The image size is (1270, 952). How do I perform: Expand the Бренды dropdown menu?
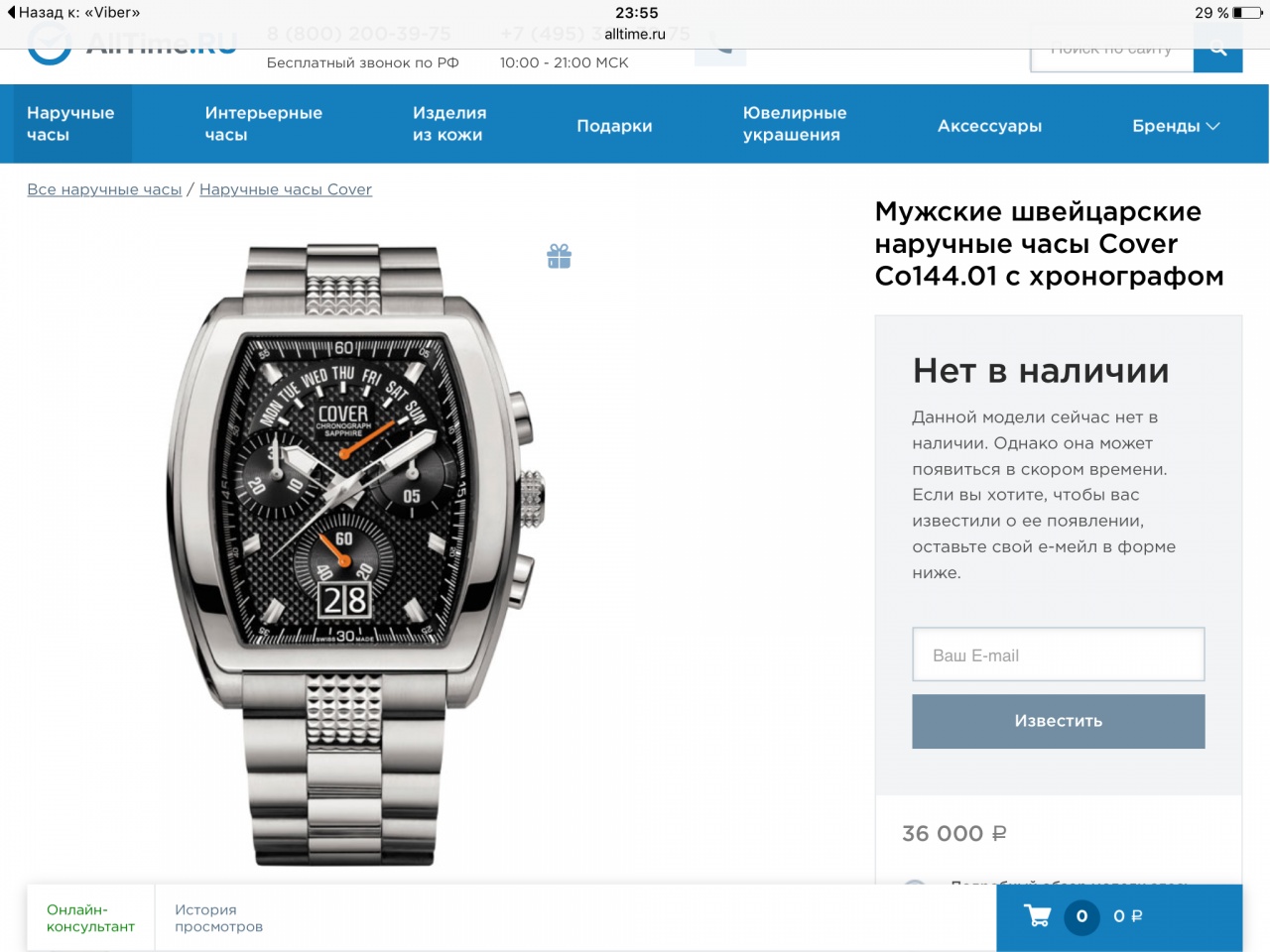click(x=1176, y=126)
